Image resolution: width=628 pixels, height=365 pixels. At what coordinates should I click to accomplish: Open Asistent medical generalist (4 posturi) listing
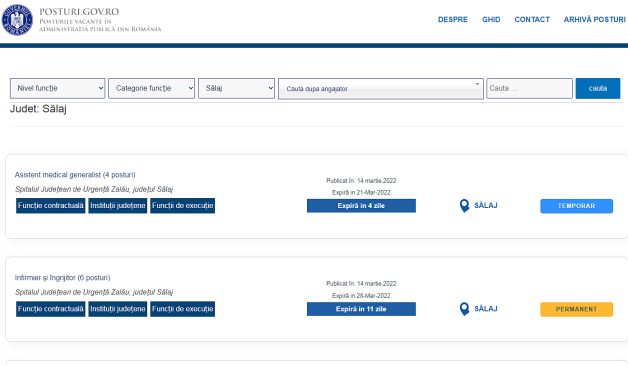(x=75, y=175)
